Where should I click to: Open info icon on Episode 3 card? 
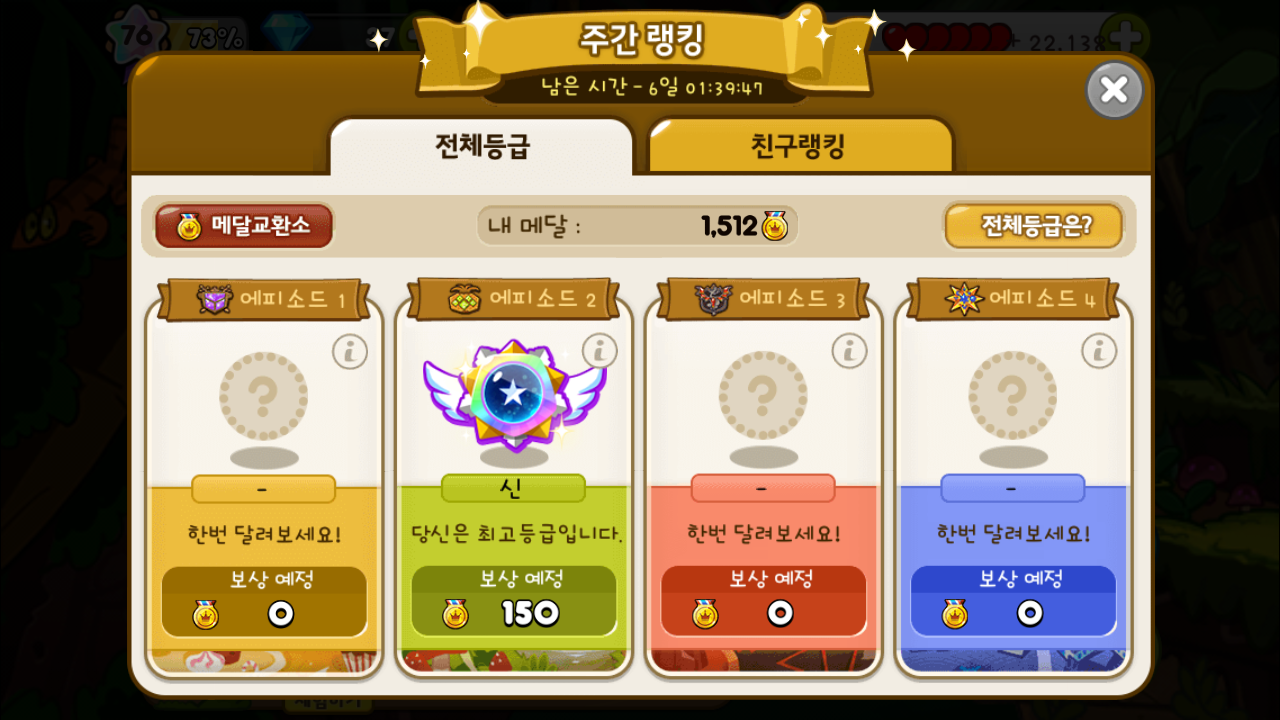click(x=849, y=351)
